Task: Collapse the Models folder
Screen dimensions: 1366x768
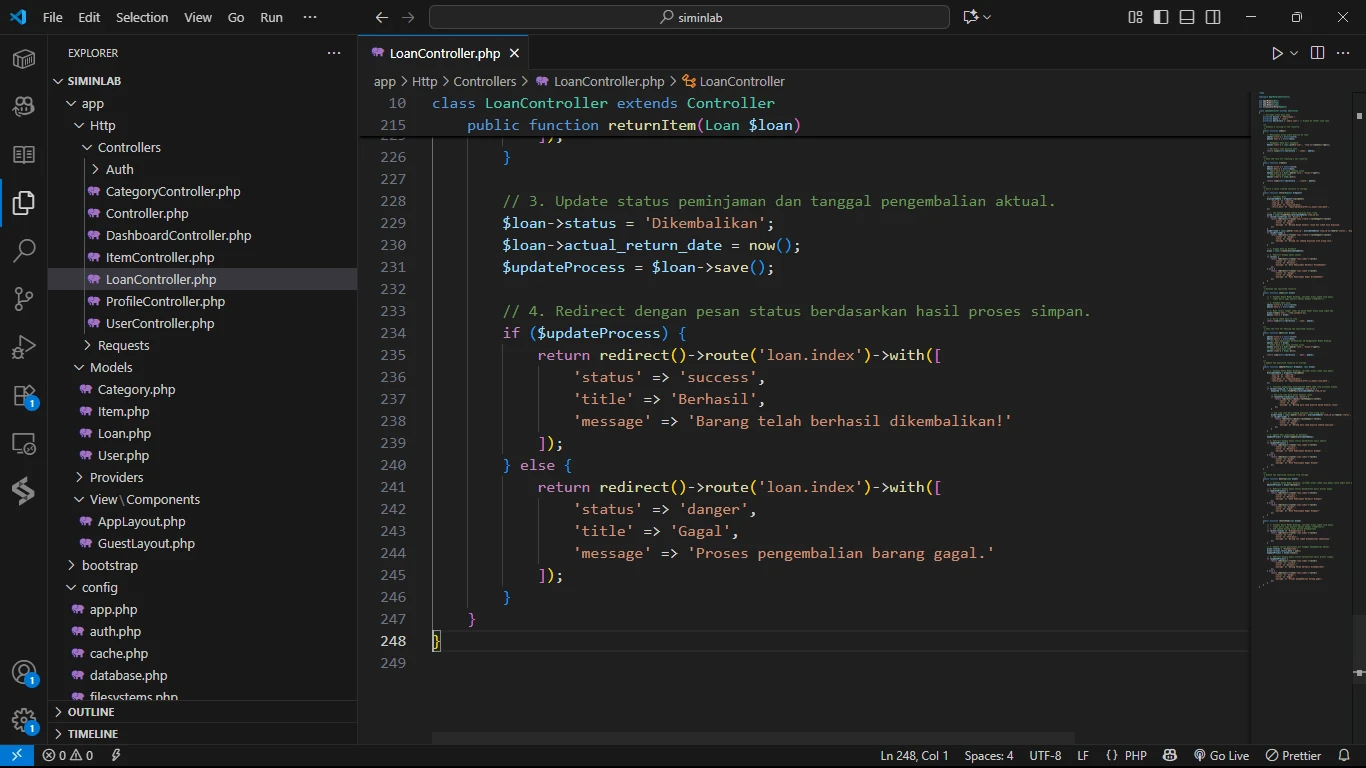Action: [x=111, y=367]
